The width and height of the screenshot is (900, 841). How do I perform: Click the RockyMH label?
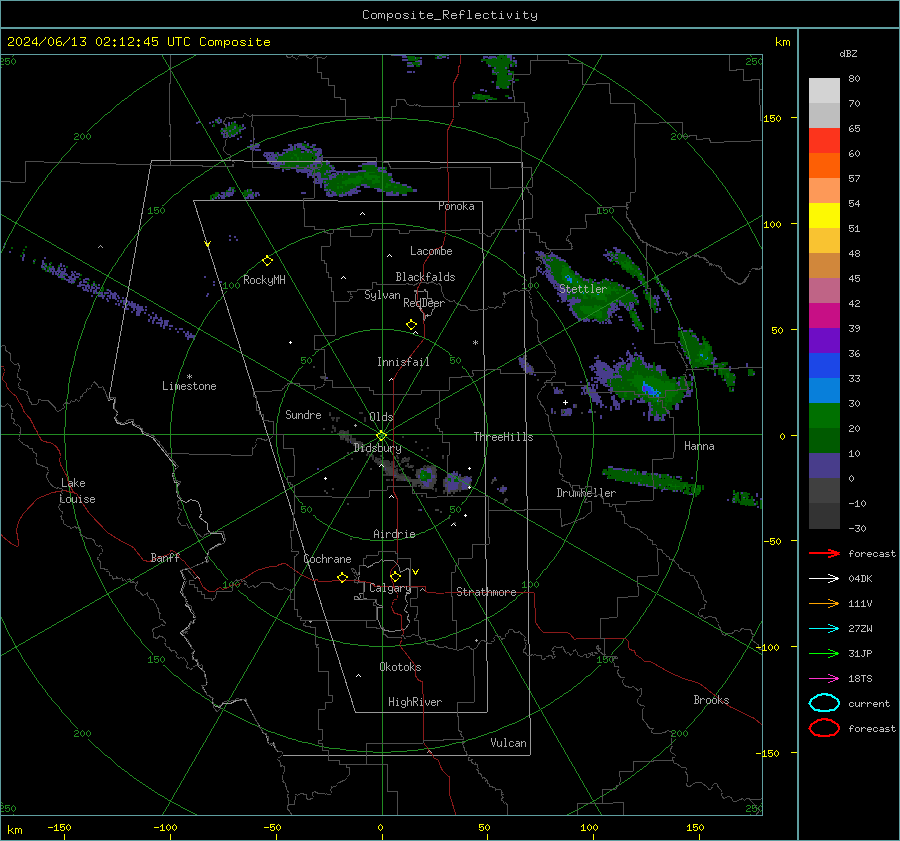coord(264,280)
